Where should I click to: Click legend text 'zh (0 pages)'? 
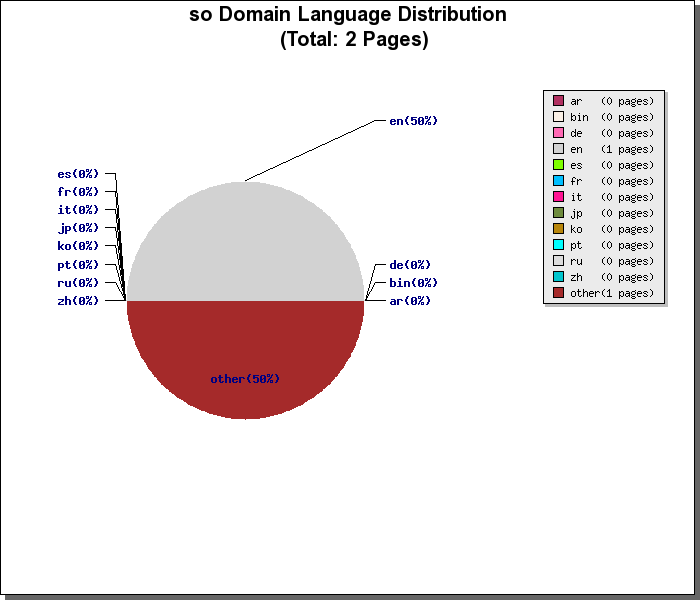612,277
